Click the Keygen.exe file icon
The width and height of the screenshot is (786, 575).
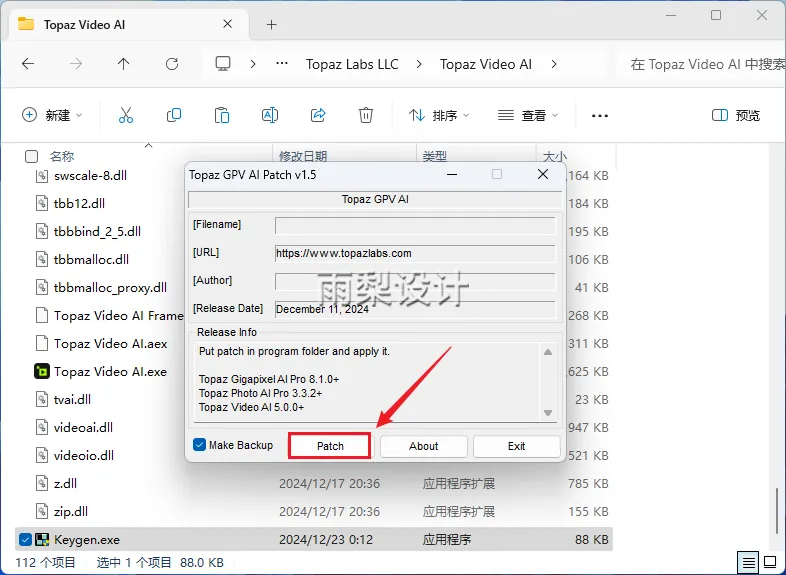[42, 539]
